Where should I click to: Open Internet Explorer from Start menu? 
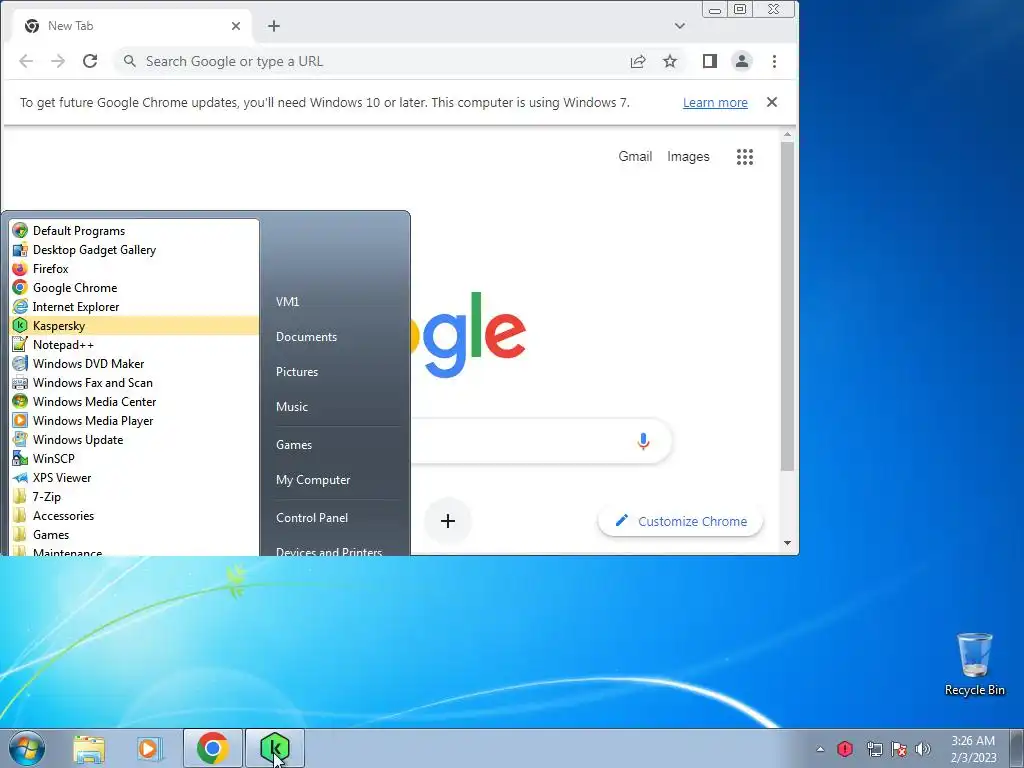coord(134,306)
